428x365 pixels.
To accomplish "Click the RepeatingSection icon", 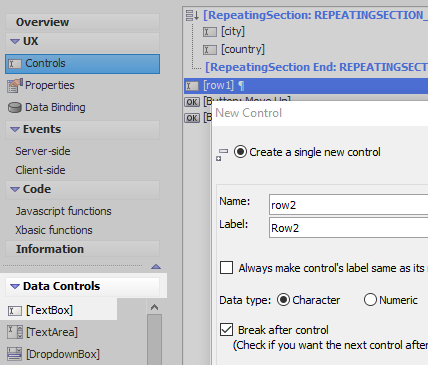I will 192,15.
